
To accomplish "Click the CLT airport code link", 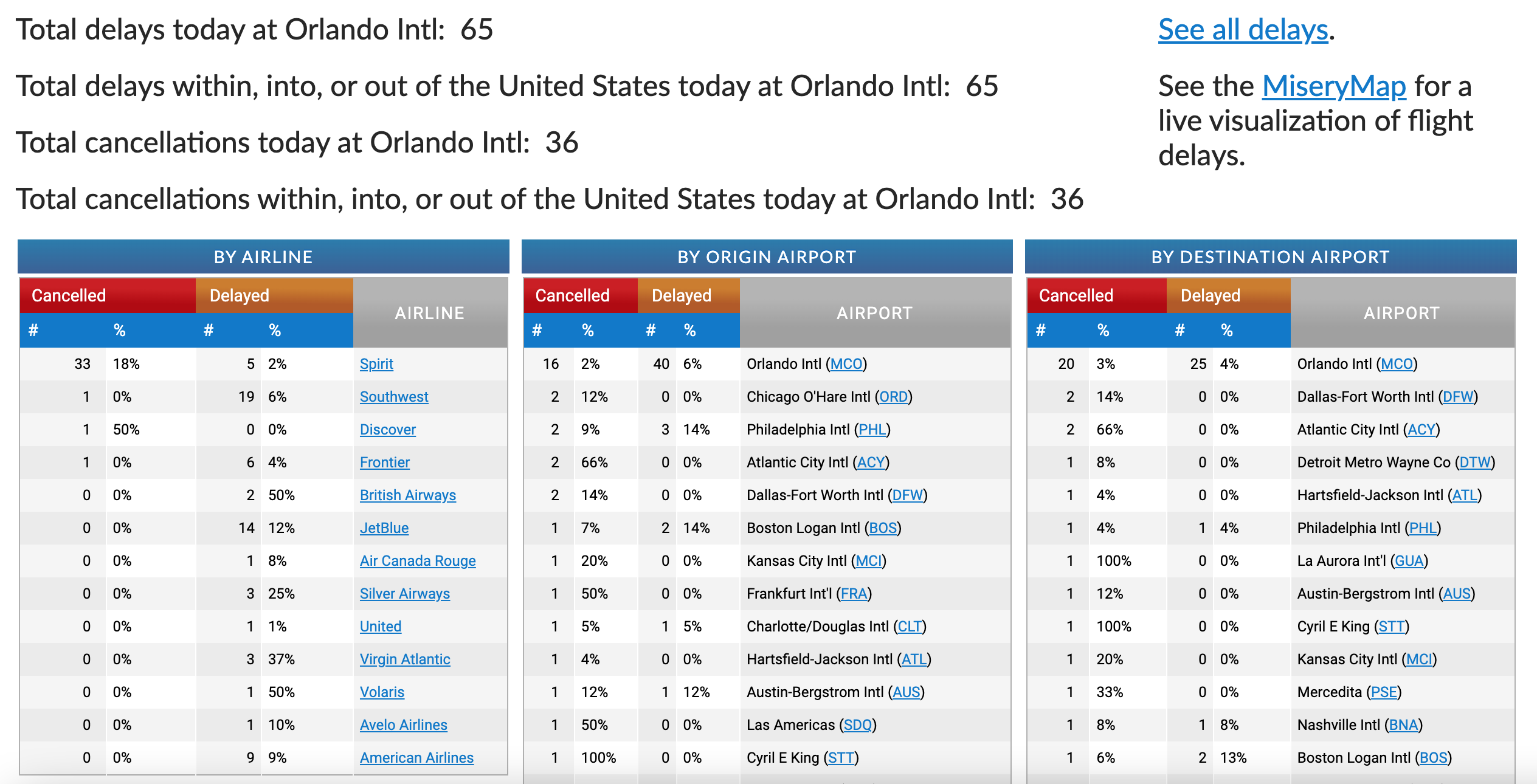I will pos(910,627).
